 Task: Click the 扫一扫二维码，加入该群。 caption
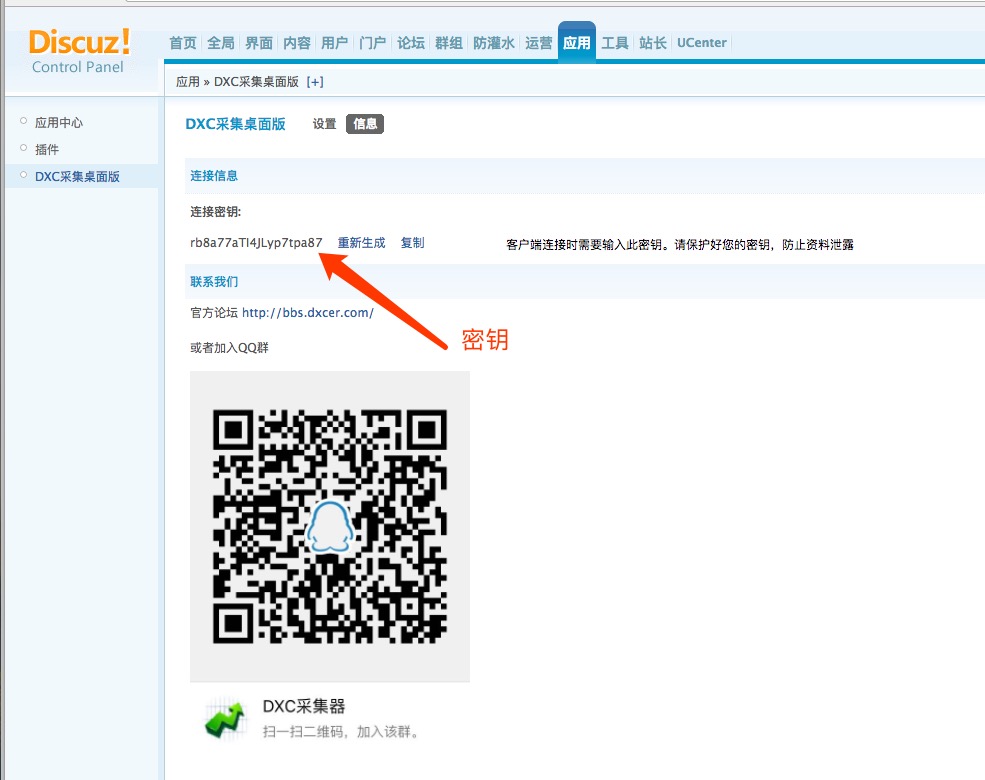[341, 732]
